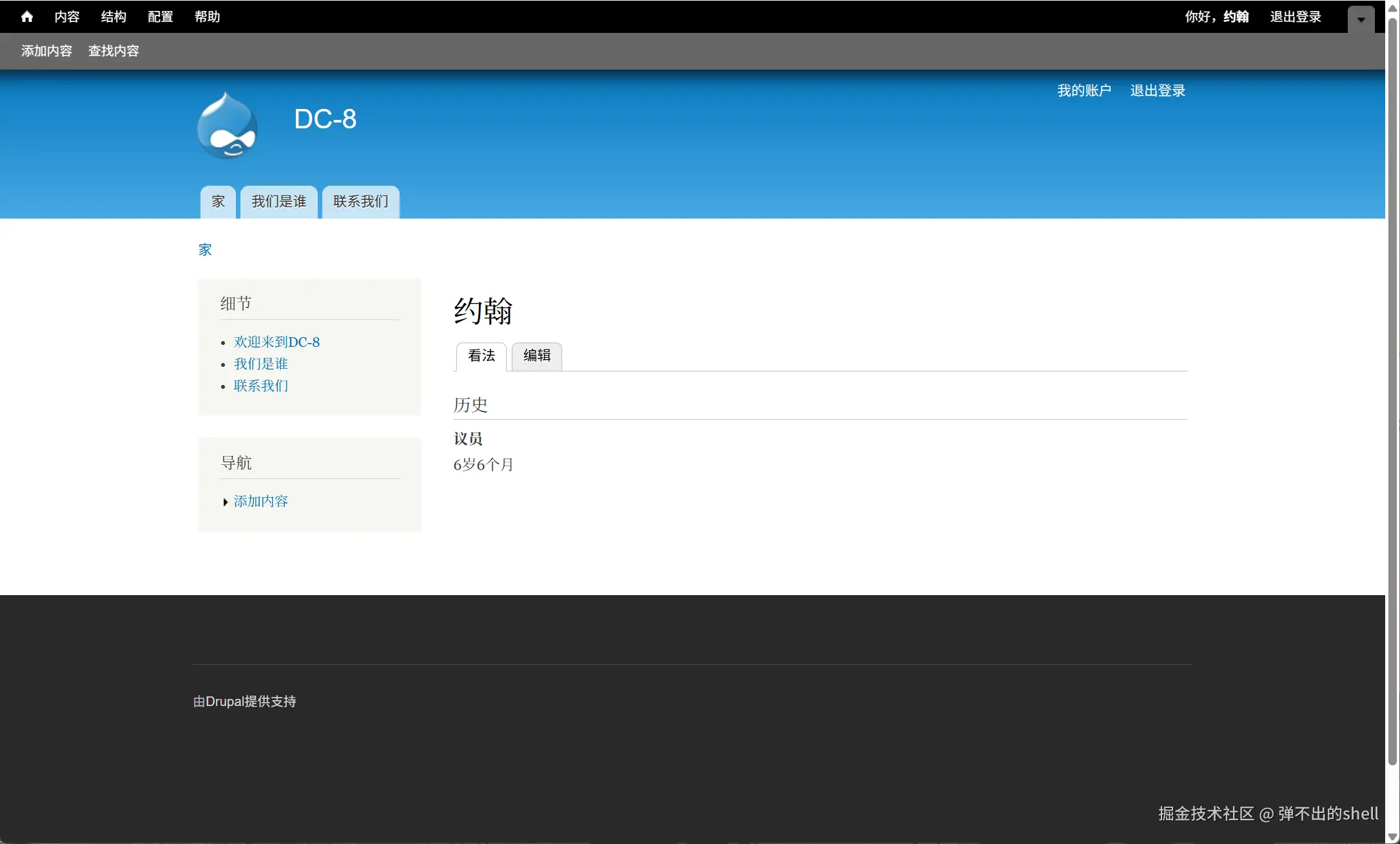Expand the 添加内容 navigation arrow

click(225, 502)
